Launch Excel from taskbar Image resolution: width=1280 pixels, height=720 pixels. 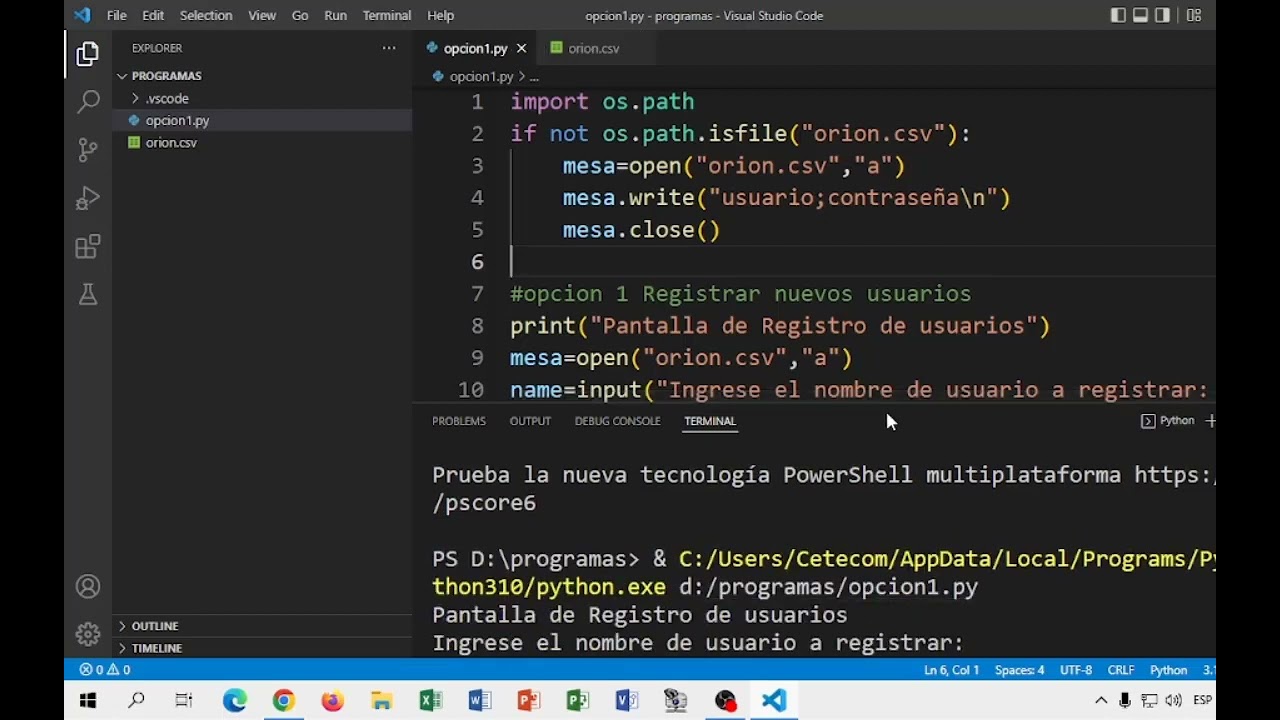[x=430, y=701]
